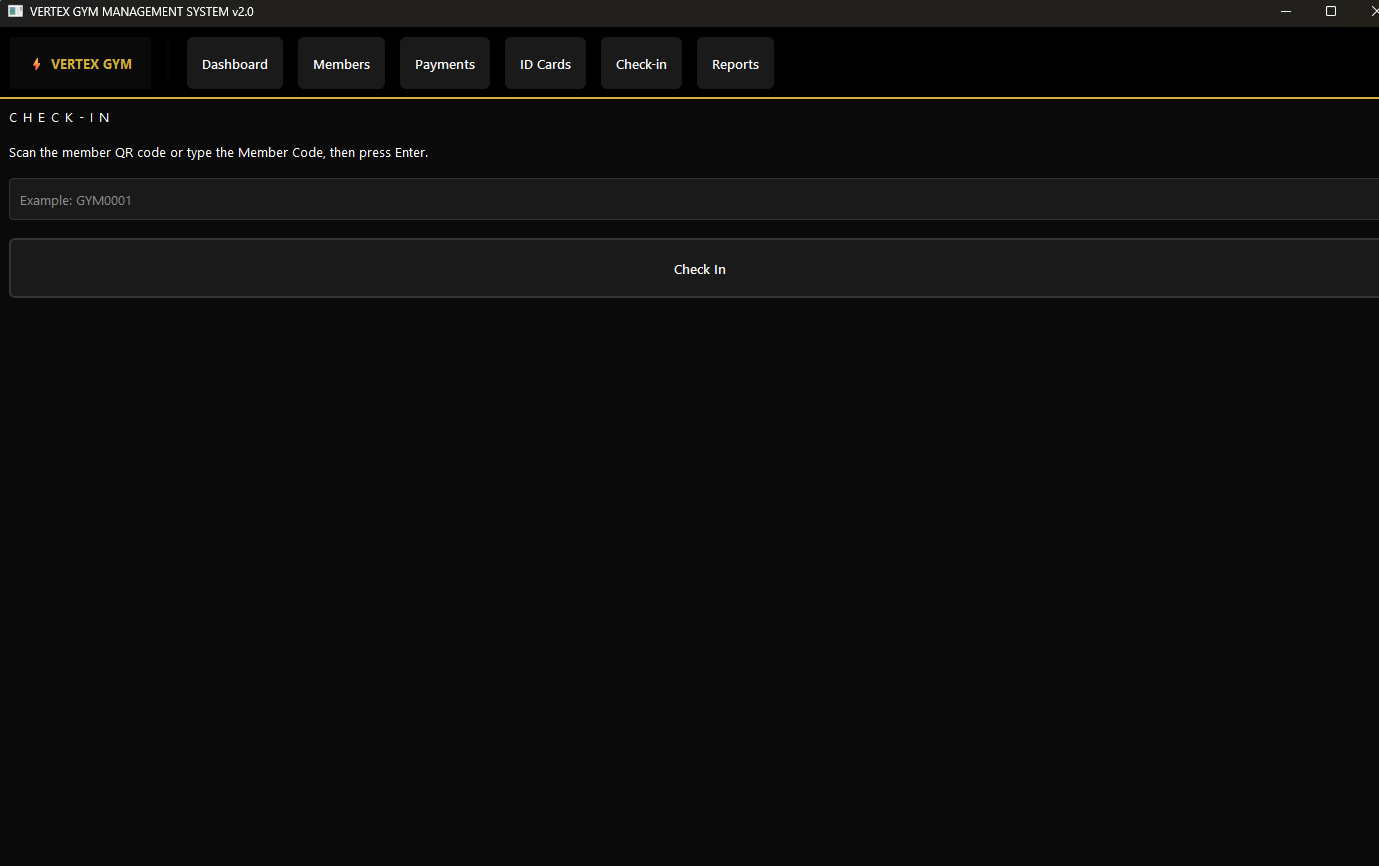Switch to the Members tab
Image resolution: width=1379 pixels, height=866 pixels.
[x=341, y=64]
